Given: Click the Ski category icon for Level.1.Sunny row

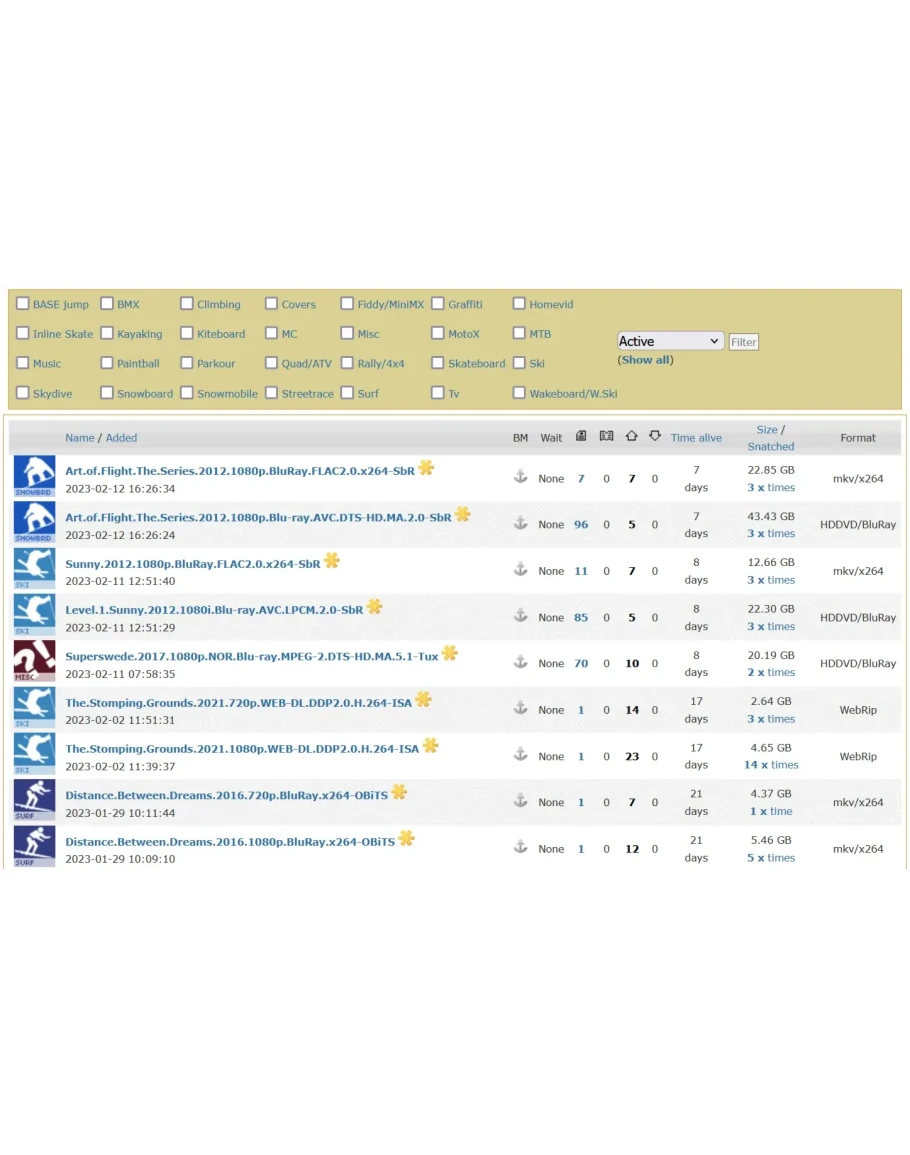Looking at the screenshot, I should pos(35,615).
